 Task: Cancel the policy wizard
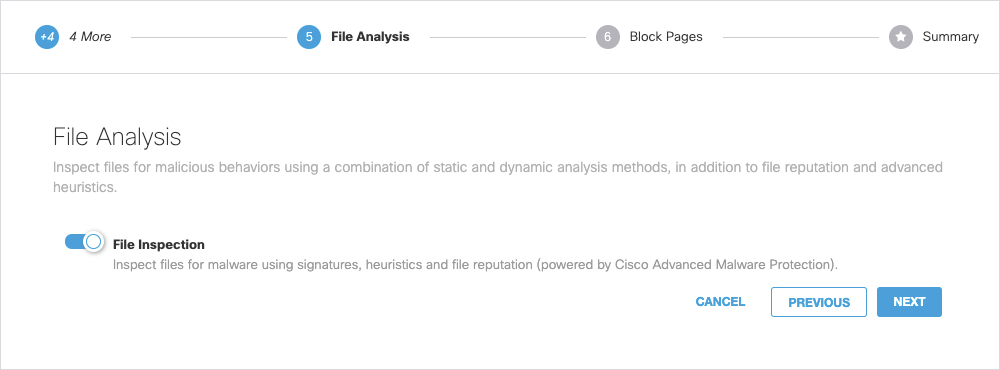tap(720, 302)
